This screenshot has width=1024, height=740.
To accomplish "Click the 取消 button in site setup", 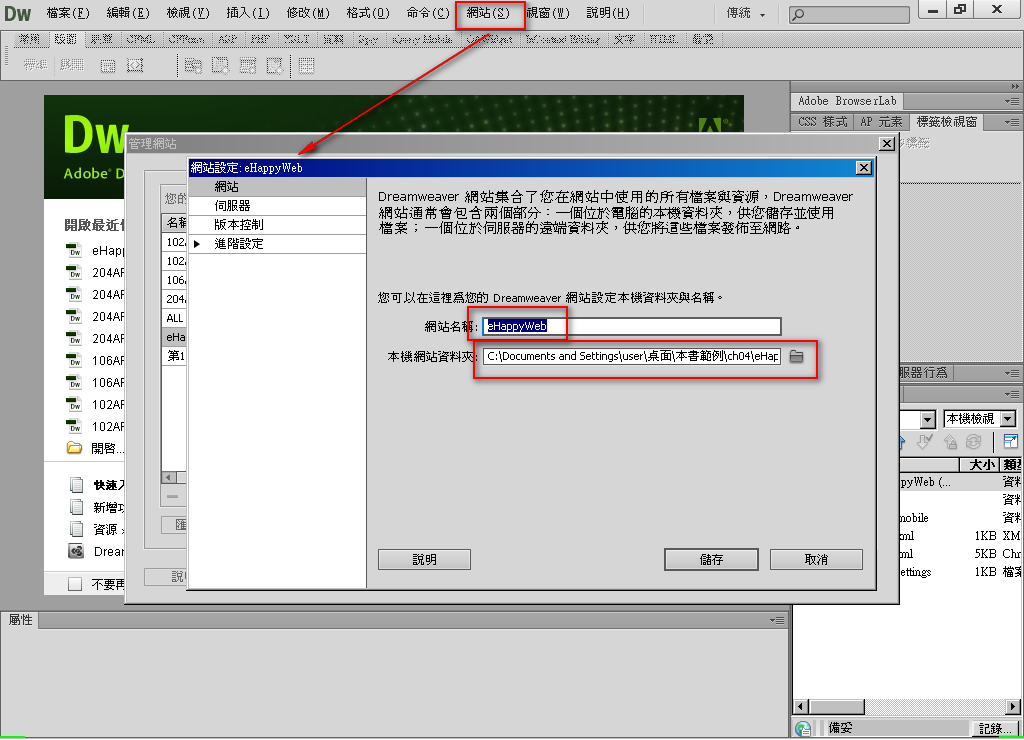I will 816,560.
